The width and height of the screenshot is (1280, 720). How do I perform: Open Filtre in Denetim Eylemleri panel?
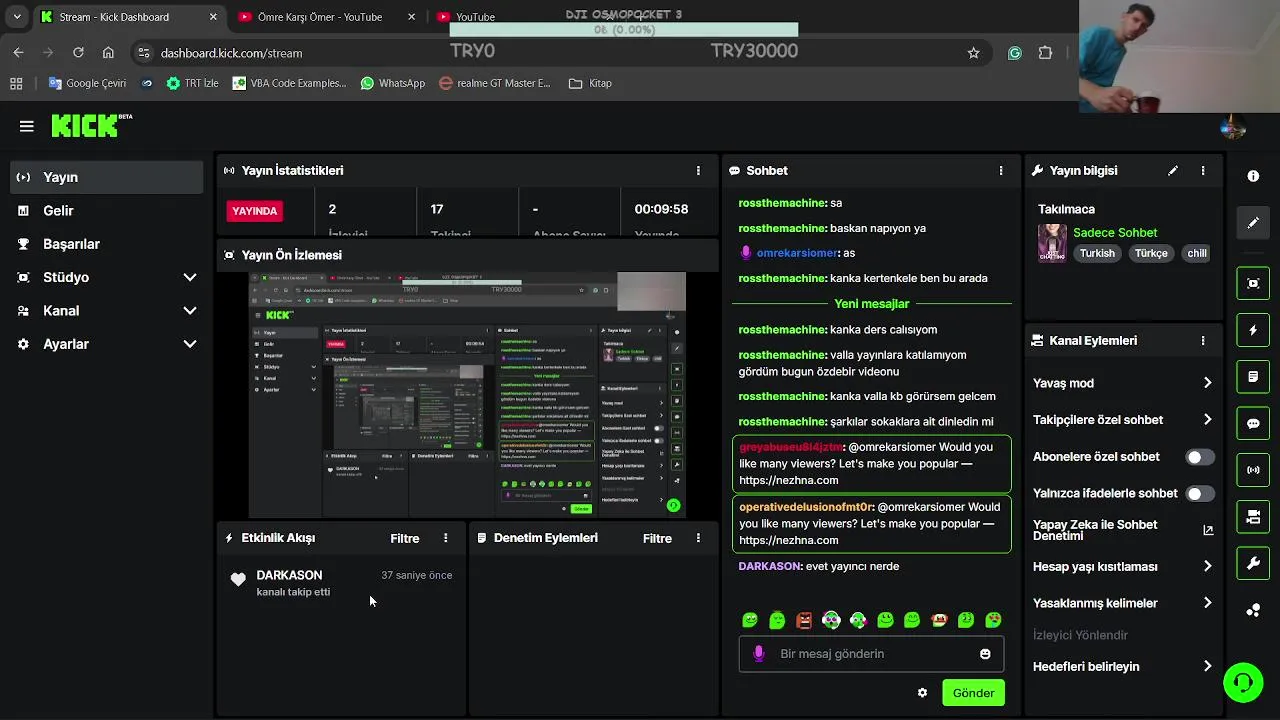[x=657, y=538]
